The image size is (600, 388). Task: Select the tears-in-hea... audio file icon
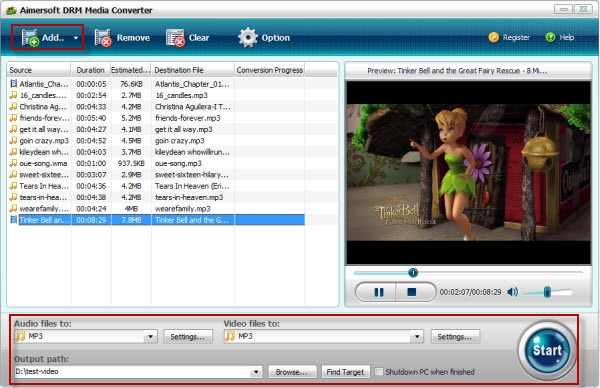(x=14, y=197)
